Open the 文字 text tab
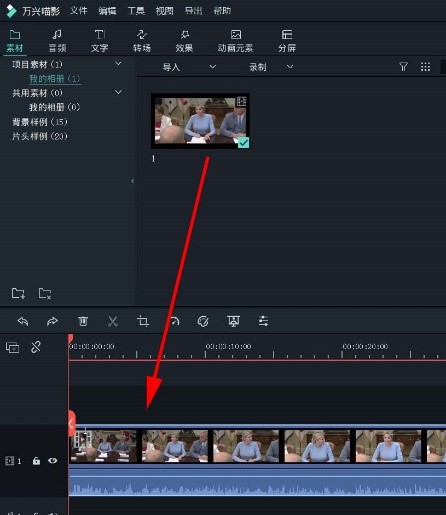 (x=99, y=41)
